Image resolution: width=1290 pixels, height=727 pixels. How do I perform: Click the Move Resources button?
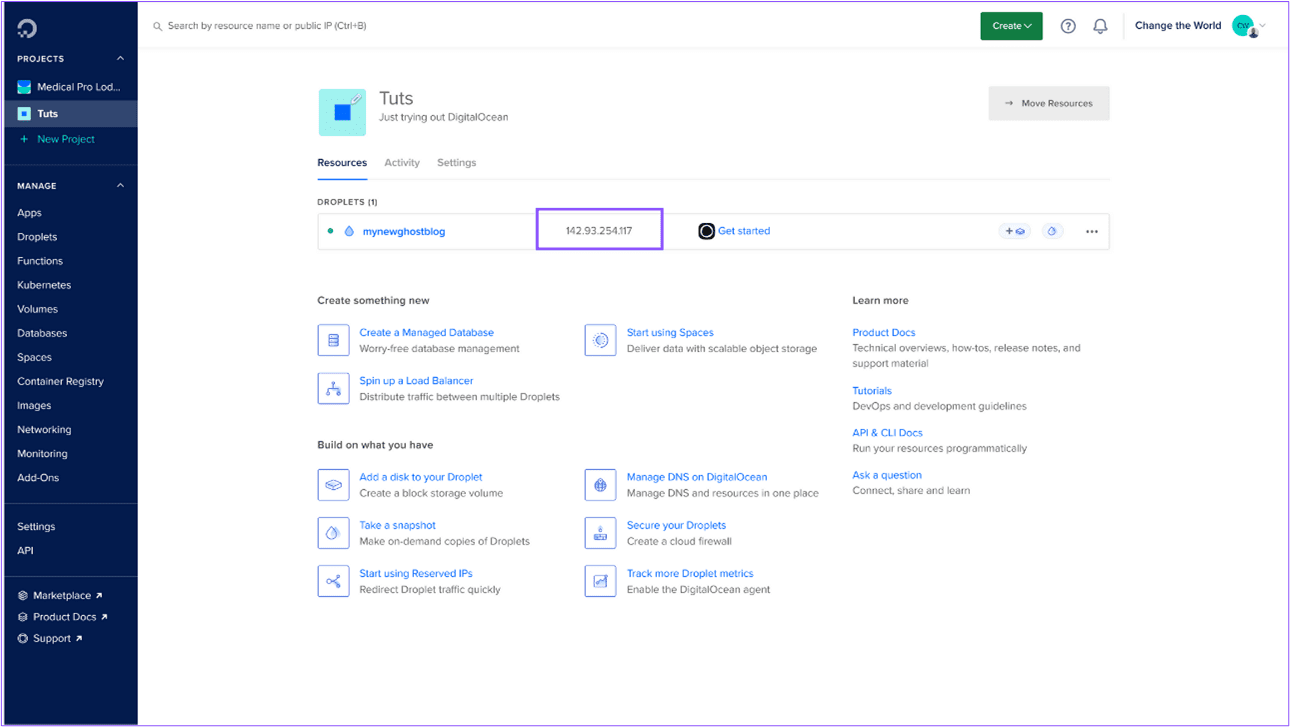click(1049, 103)
